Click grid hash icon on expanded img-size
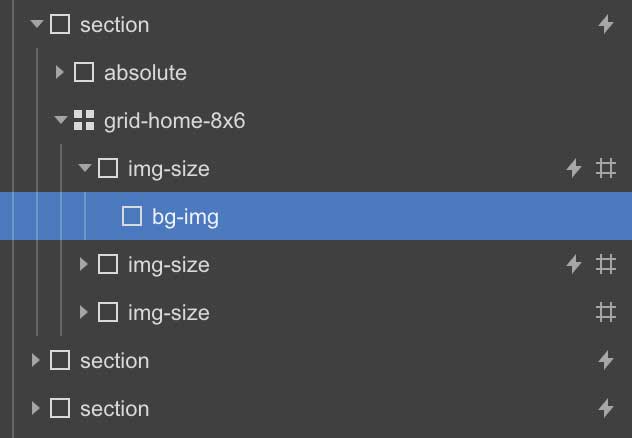The image size is (632, 438). pyautogui.click(x=606, y=168)
